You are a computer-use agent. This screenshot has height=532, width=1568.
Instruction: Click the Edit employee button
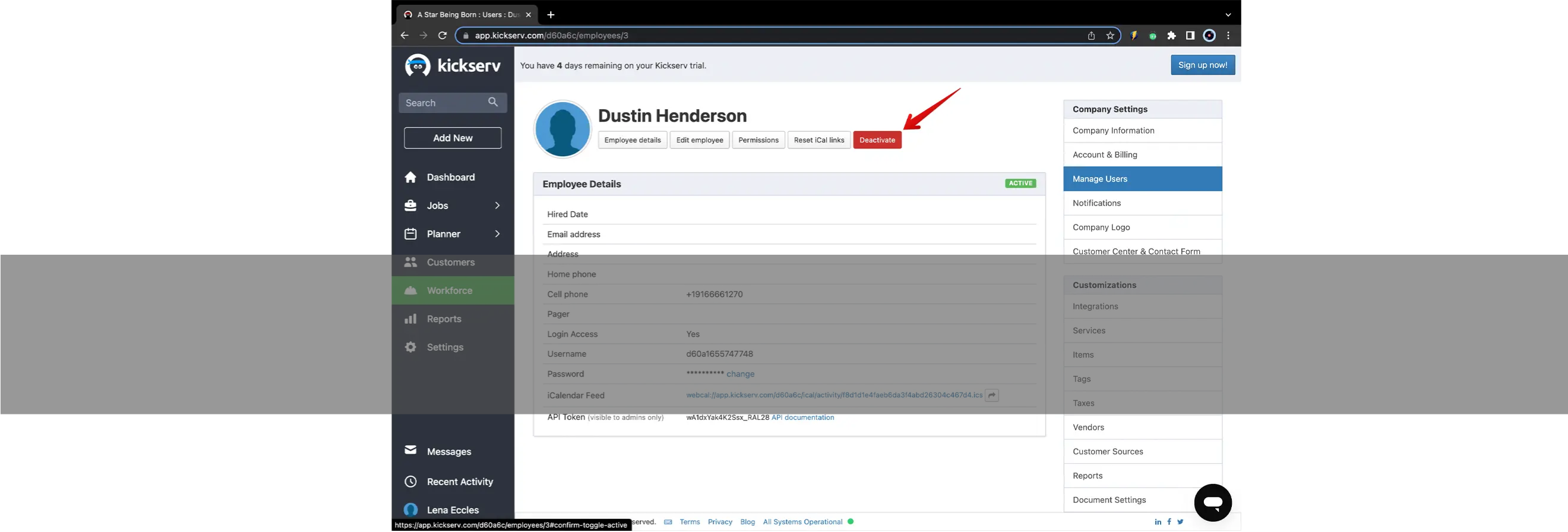click(700, 140)
